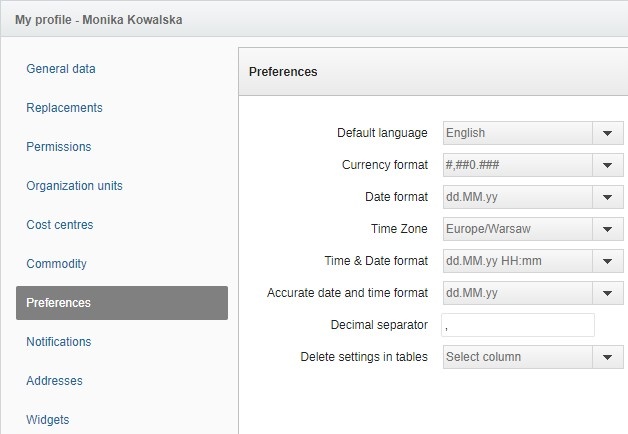Expand the Currency format dropdown arrow
The image size is (628, 434).
[607, 165]
